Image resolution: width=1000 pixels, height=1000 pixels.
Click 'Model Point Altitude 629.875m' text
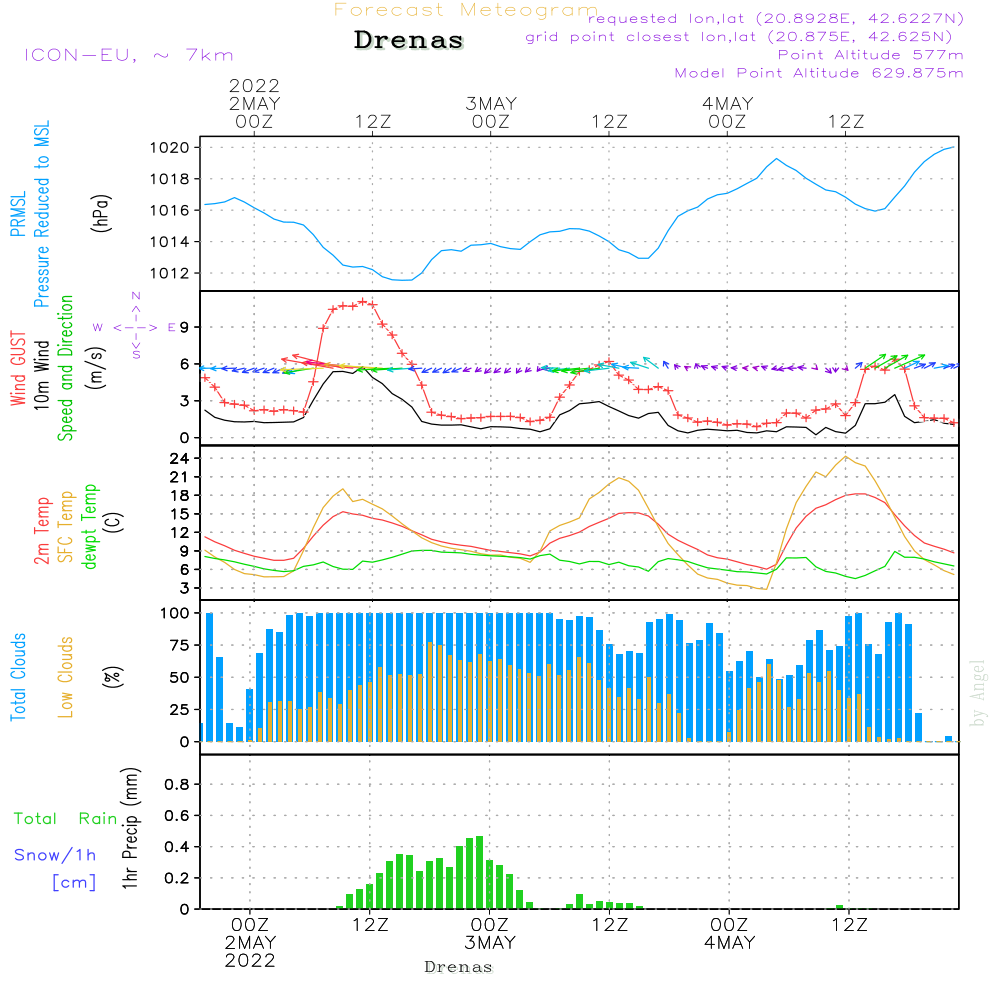tap(819, 73)
